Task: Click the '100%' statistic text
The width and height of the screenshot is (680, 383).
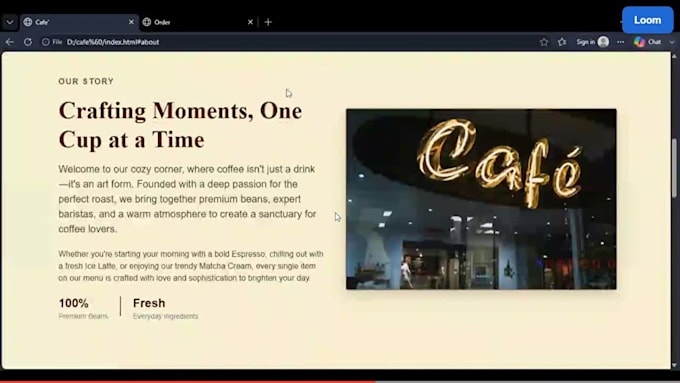Action: tap(73, 303)
